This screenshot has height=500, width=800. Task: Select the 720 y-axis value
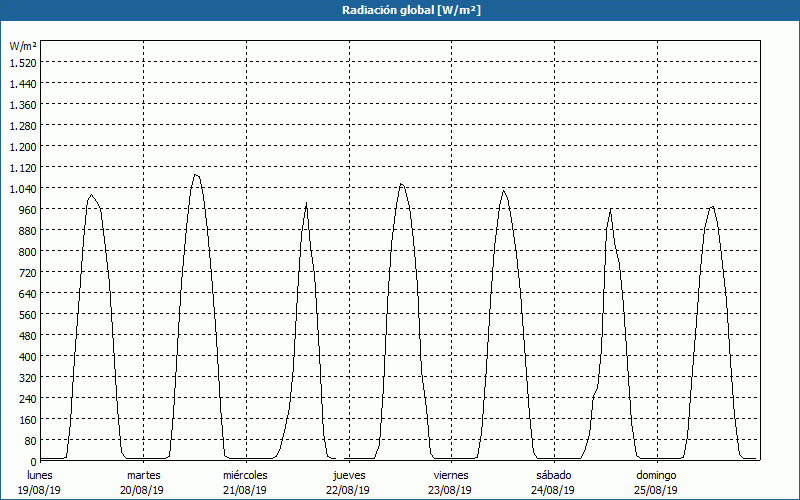28,272
